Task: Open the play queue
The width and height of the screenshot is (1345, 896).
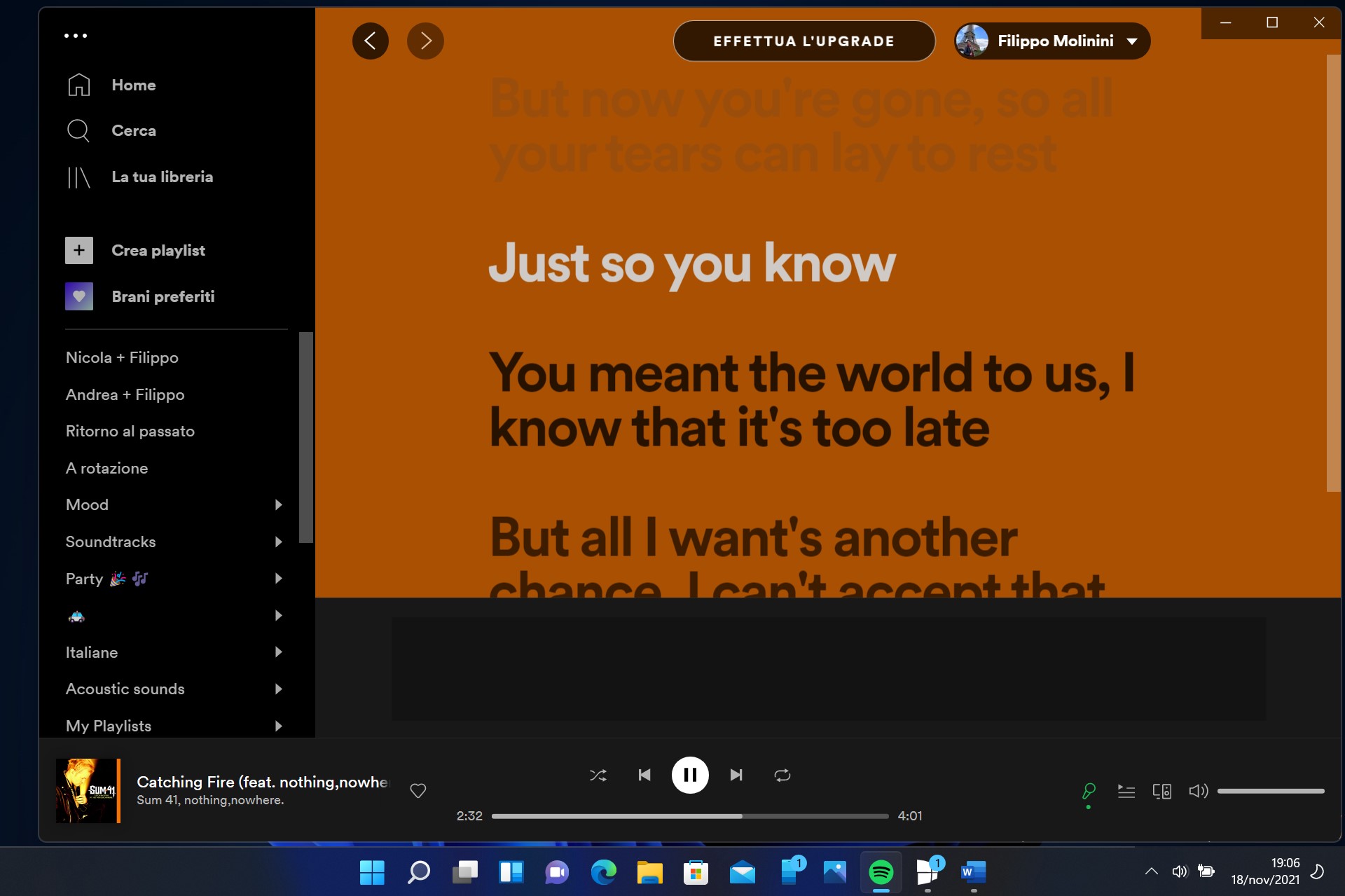Action: pyautogui.click(x=1126, y=791)
